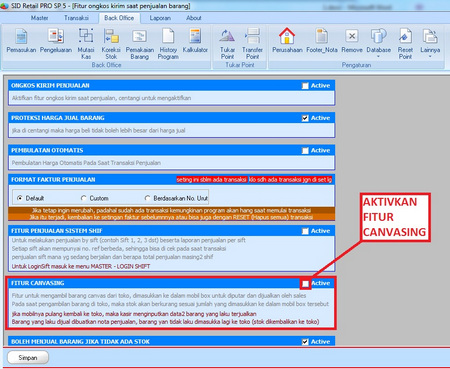Select the Default invoice format
This screenshot has height=369, width=450.
click(x=20, y=198)
